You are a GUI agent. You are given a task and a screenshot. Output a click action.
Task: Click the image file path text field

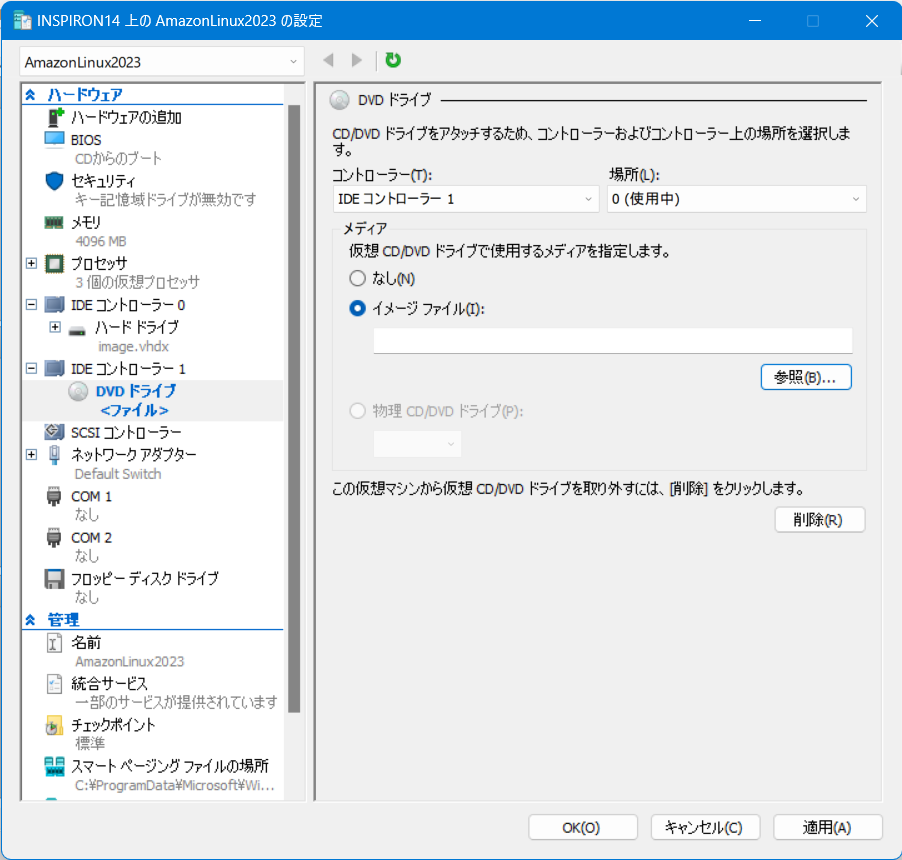pyautogui.click(x=612, y=341)
